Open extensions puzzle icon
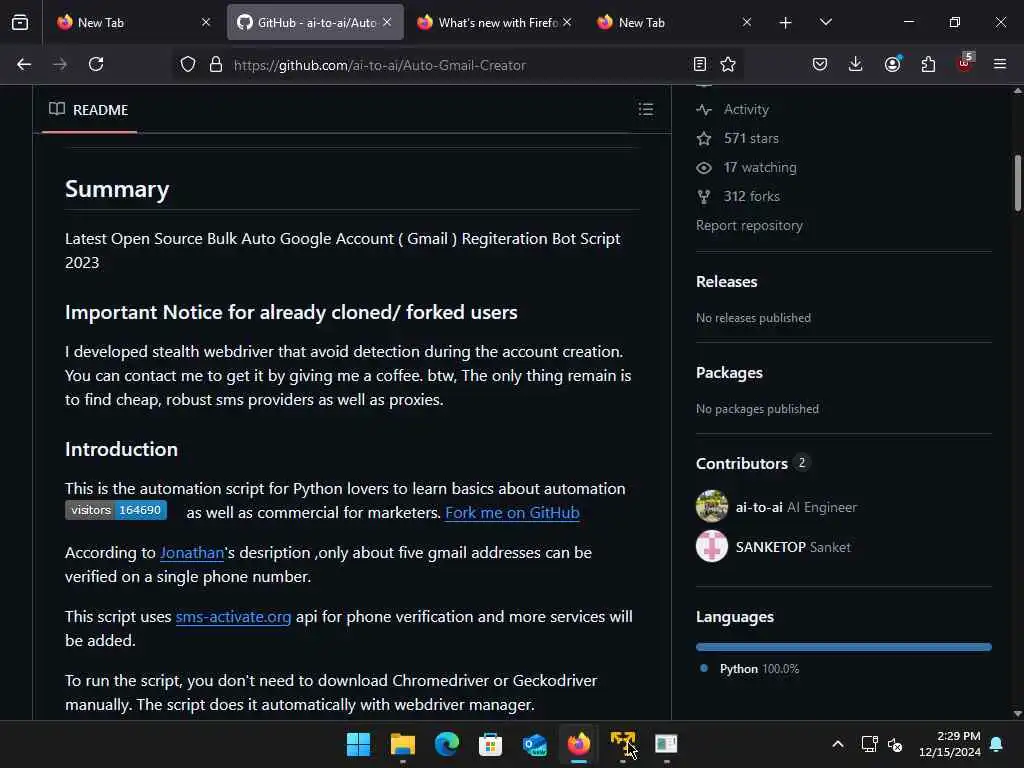 pyautogui.click(x=928, y=64)
